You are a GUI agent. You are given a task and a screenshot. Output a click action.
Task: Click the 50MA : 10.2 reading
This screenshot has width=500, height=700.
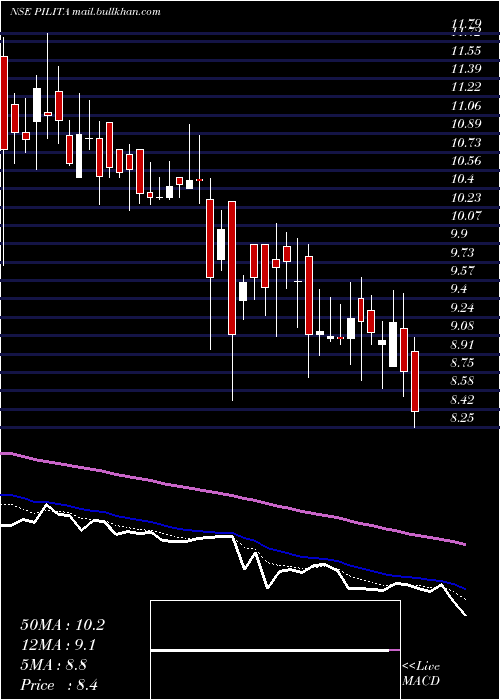coord(62,625)
